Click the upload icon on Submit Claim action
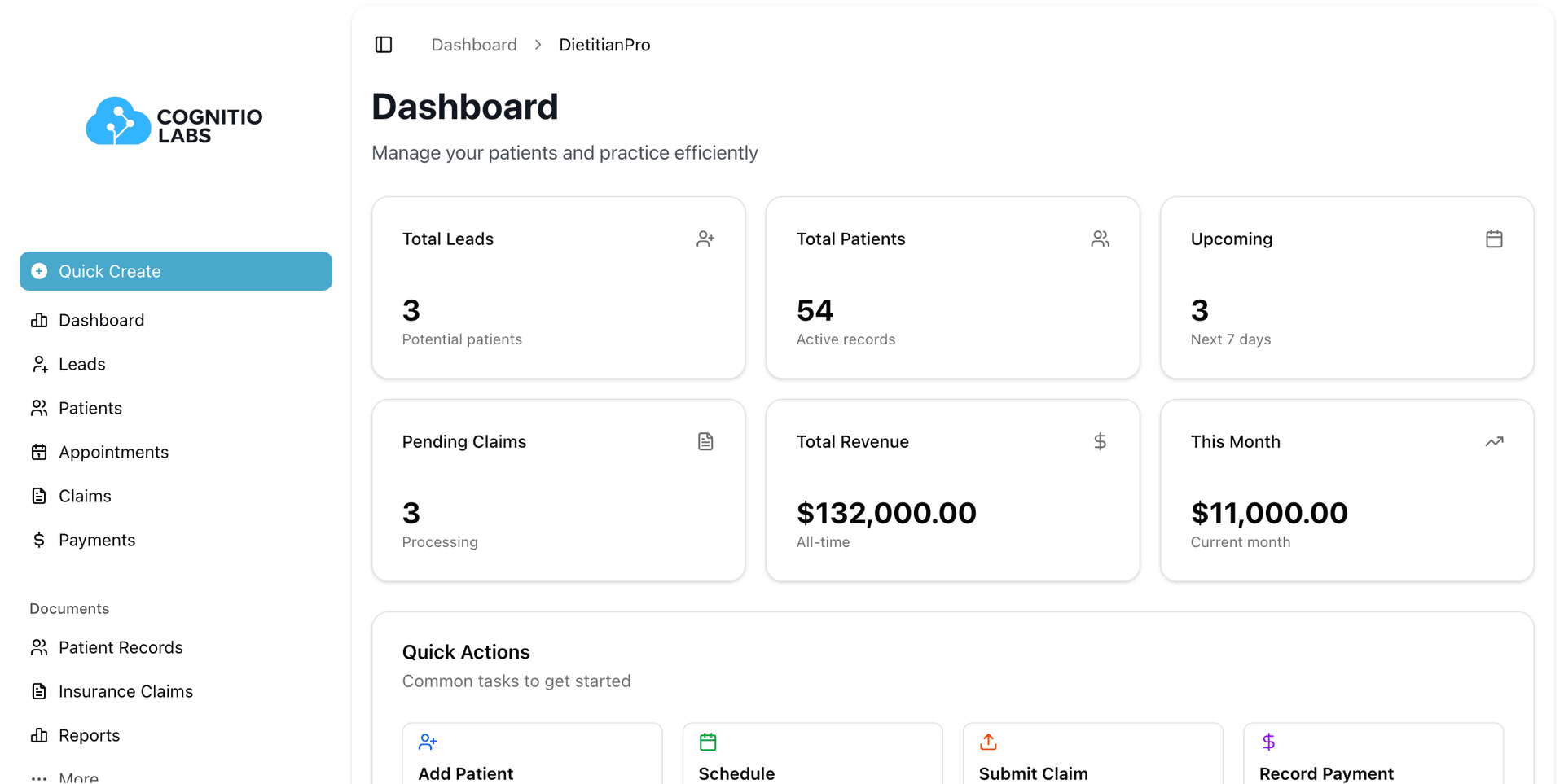The height and width of the screenshot is (784, 1564). (987, 742)
